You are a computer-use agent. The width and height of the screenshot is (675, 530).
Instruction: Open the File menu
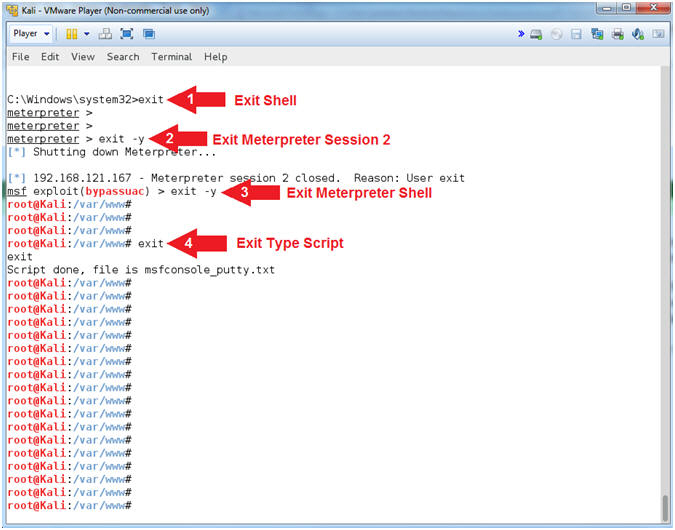(21, 57)
